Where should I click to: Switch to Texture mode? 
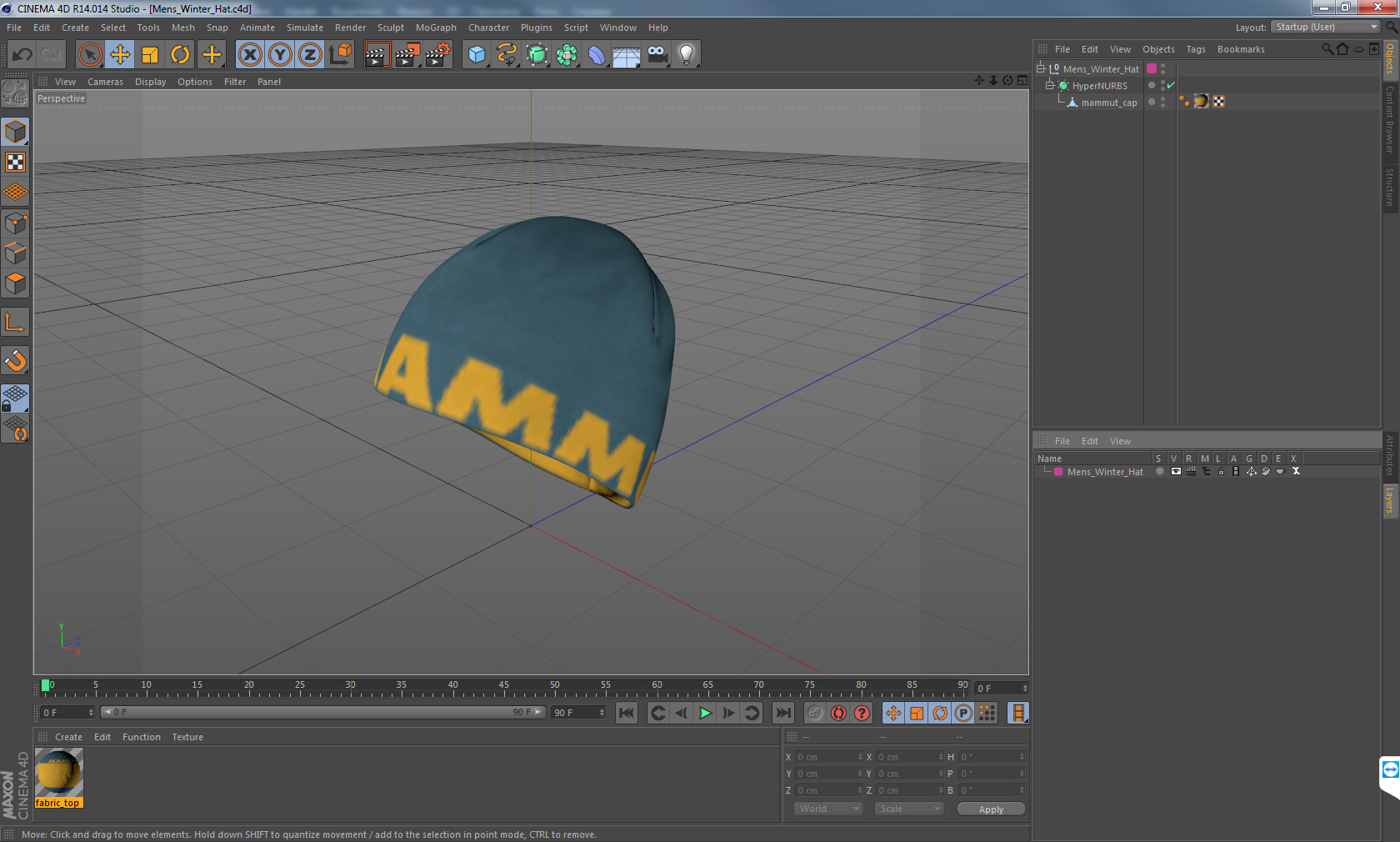coord(15,162)
